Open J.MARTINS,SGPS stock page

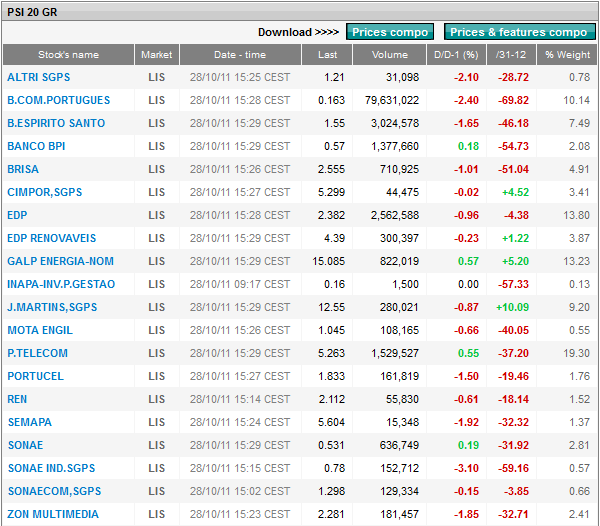click(52, 307)
